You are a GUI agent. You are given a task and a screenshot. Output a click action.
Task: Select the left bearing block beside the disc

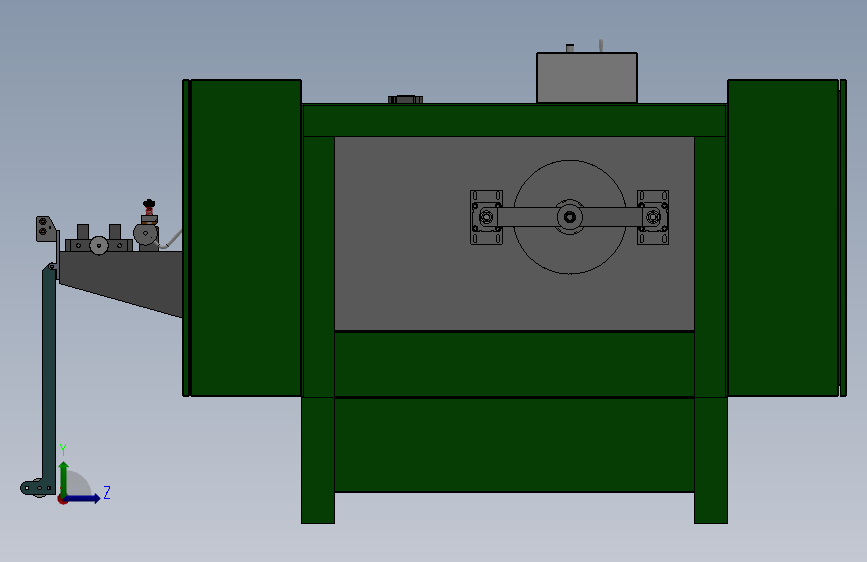pyautogui.click(x=486, y=217)
